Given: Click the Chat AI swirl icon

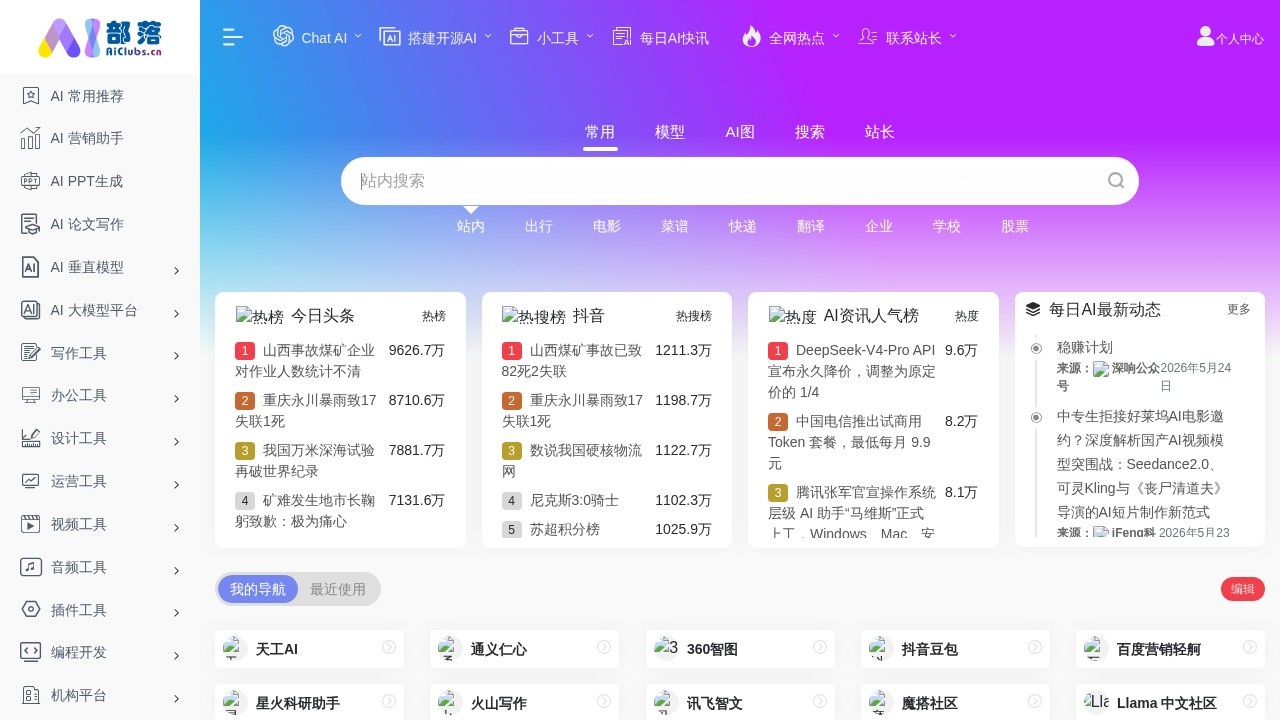Looking at the screenshot, I should pyautogui.click(x=283, y=36).
